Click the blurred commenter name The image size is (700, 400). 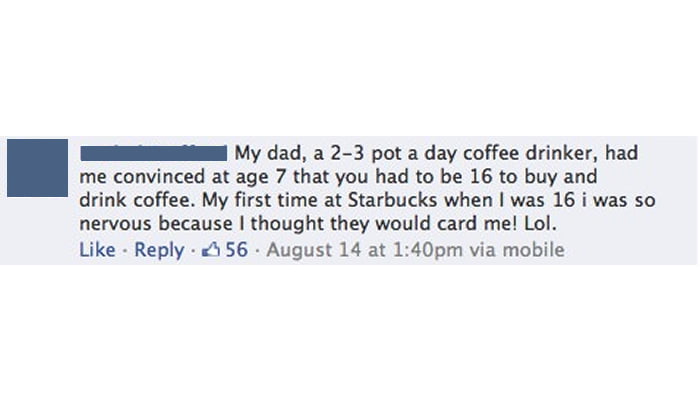[155, 153]
